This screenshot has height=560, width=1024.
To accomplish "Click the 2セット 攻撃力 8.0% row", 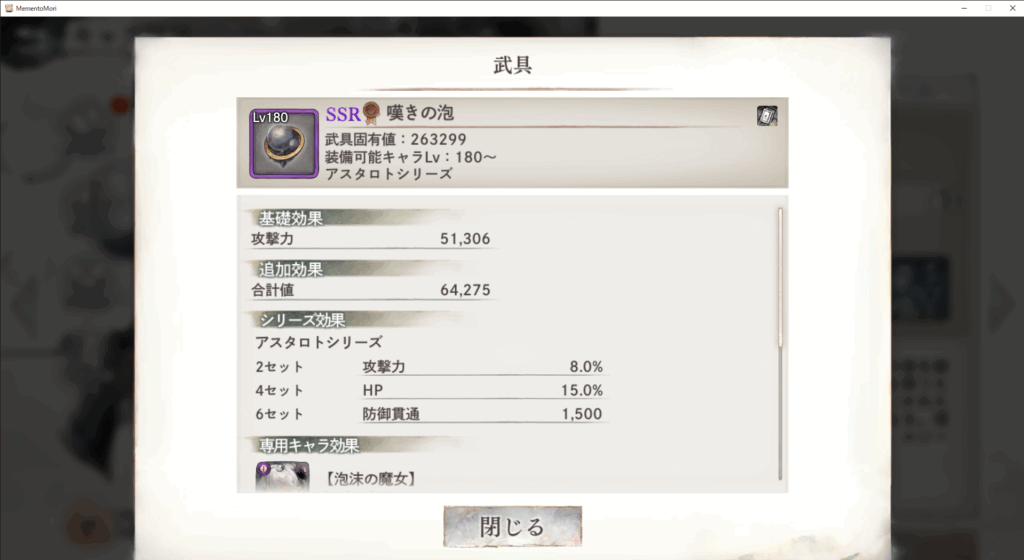I will (429, 367).
